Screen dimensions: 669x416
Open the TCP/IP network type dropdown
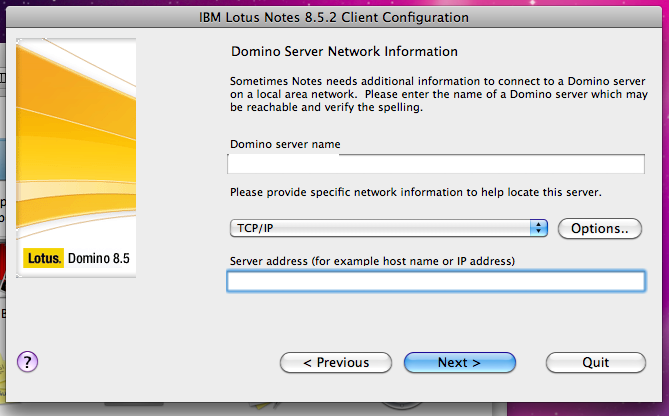[389, 228]
